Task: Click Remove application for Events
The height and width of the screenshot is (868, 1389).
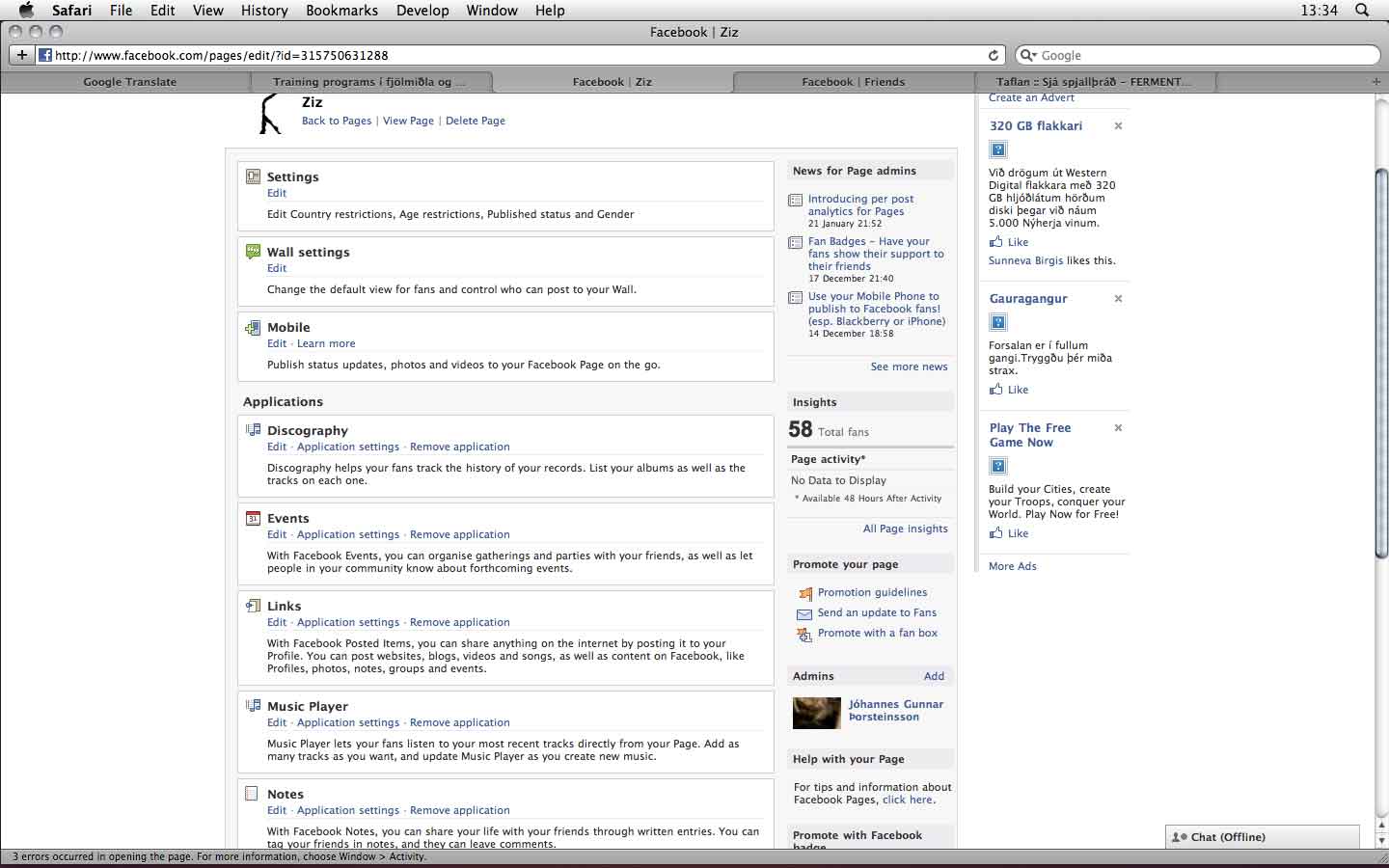Action: tap(460, 534)
